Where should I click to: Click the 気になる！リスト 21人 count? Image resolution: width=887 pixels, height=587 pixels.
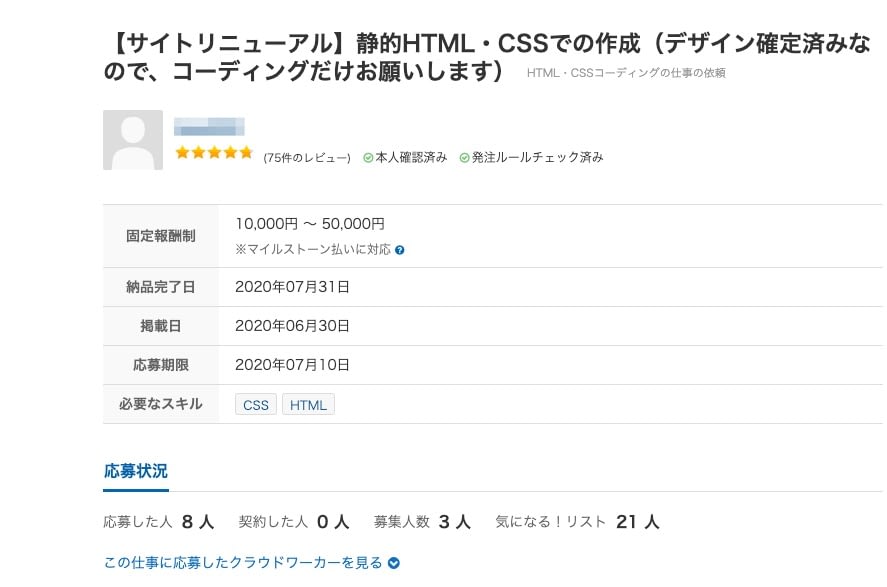(x=577, y=521)
